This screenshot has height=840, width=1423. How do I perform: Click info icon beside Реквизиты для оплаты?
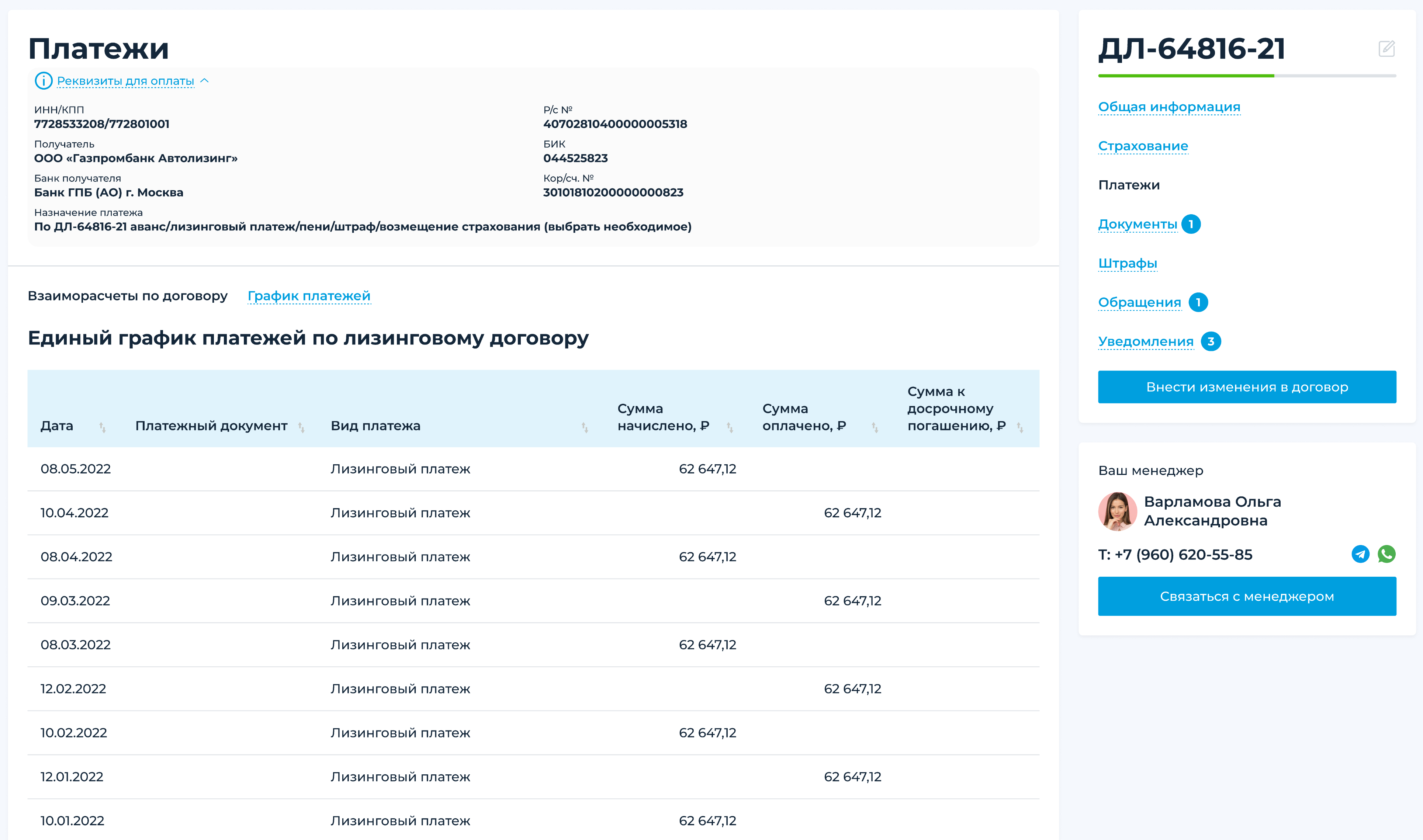44,81
